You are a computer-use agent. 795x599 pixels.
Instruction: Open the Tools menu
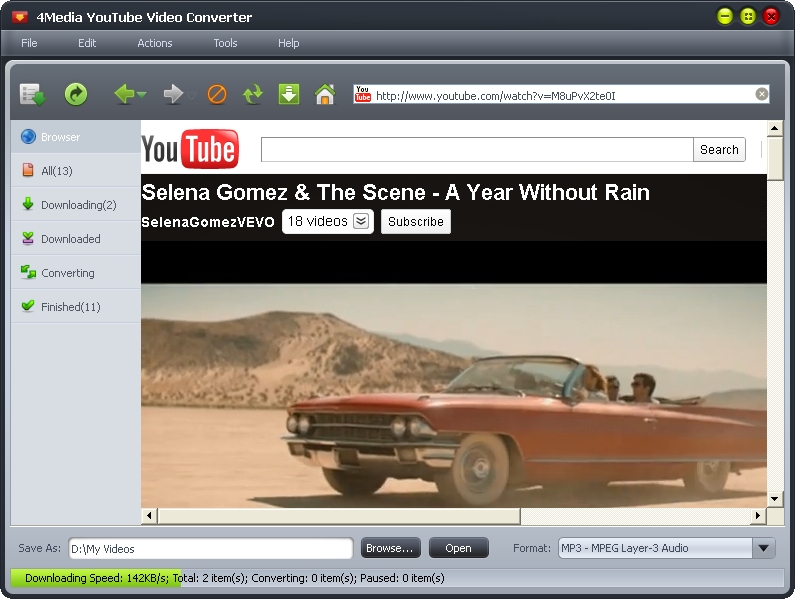225,43
